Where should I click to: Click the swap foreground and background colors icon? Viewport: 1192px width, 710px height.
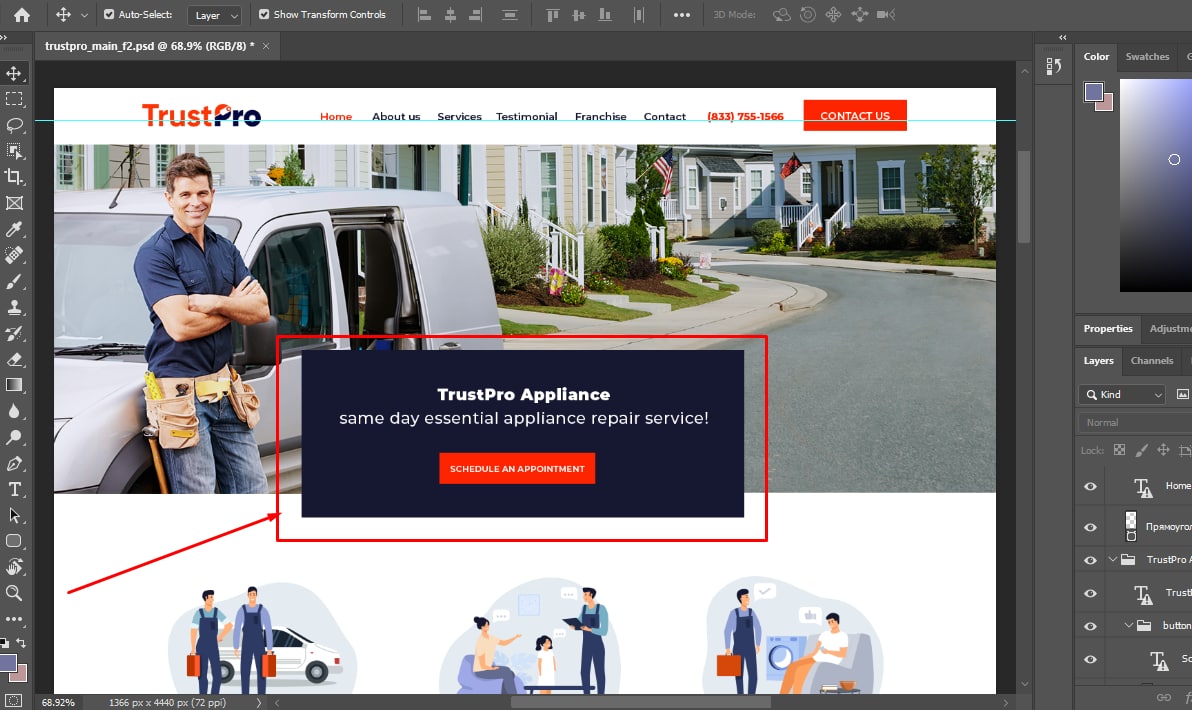point(21,642)
